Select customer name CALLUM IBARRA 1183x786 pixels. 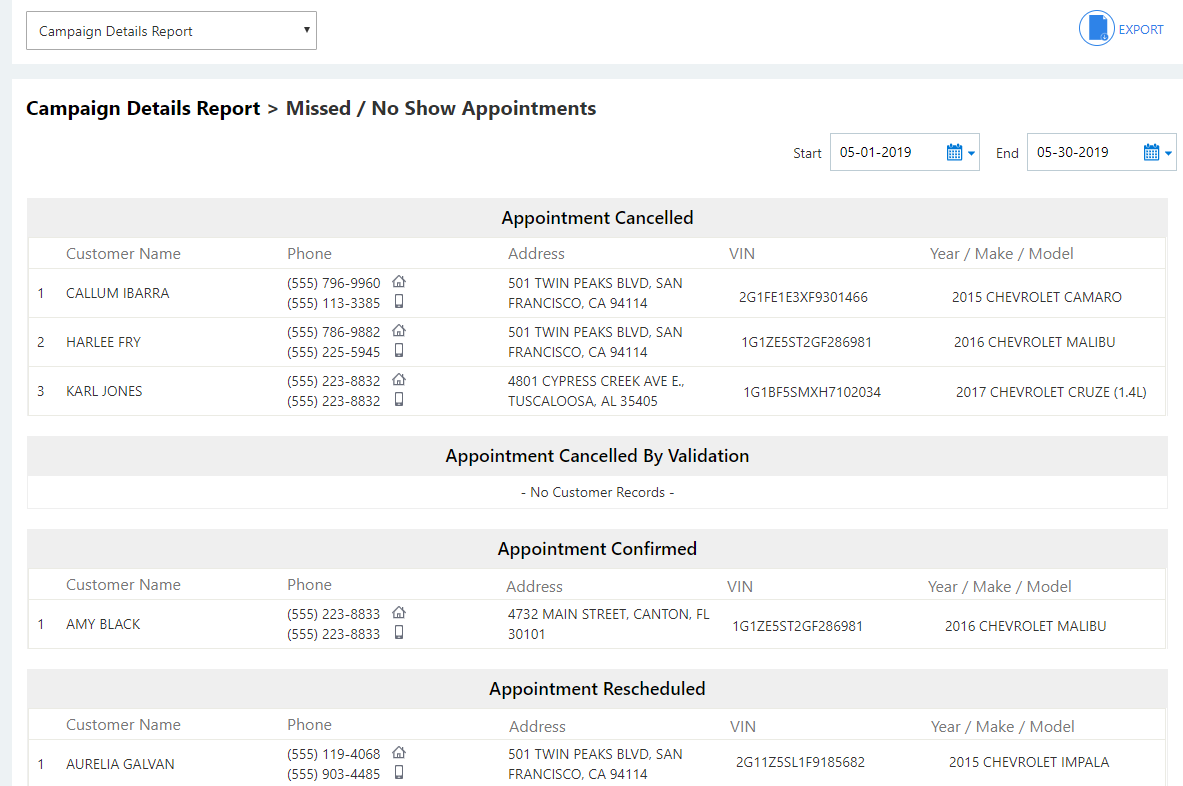(x=118, y=293)
